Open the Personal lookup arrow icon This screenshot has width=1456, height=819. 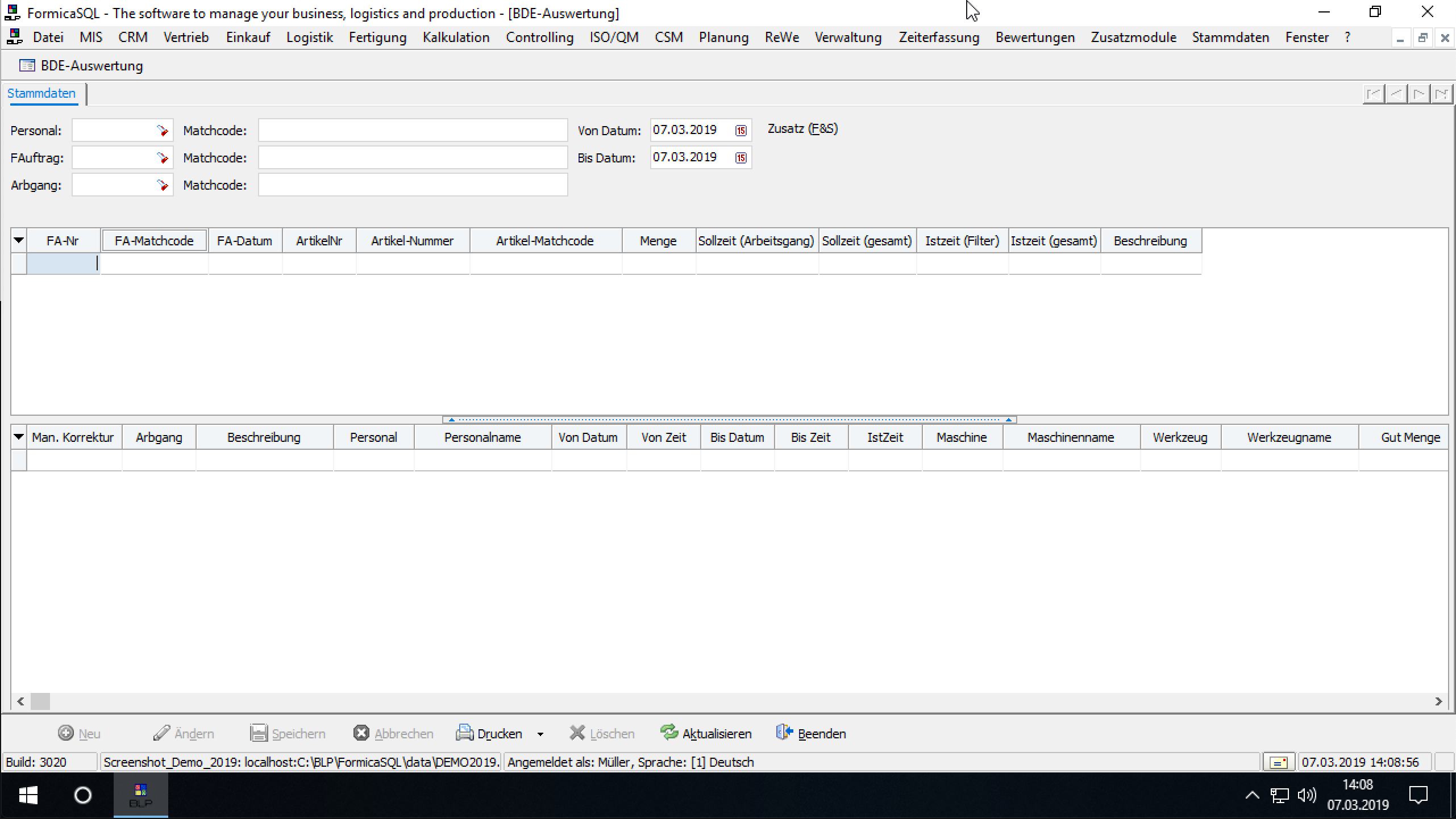pos(163,131)
